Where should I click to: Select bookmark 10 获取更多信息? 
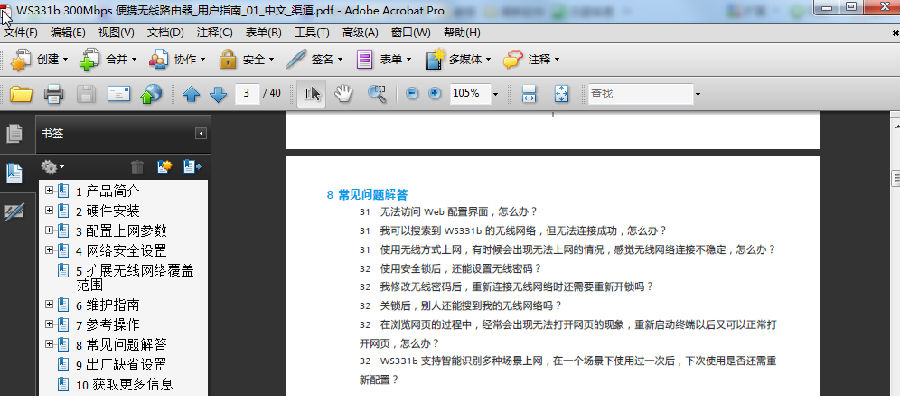(125, 384)
